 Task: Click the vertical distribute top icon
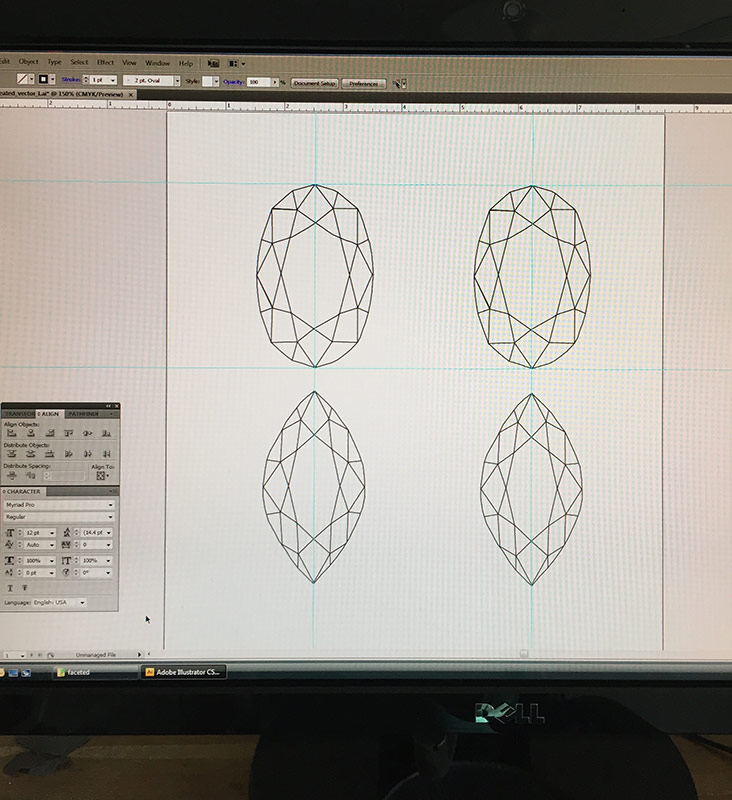[11, 454]
